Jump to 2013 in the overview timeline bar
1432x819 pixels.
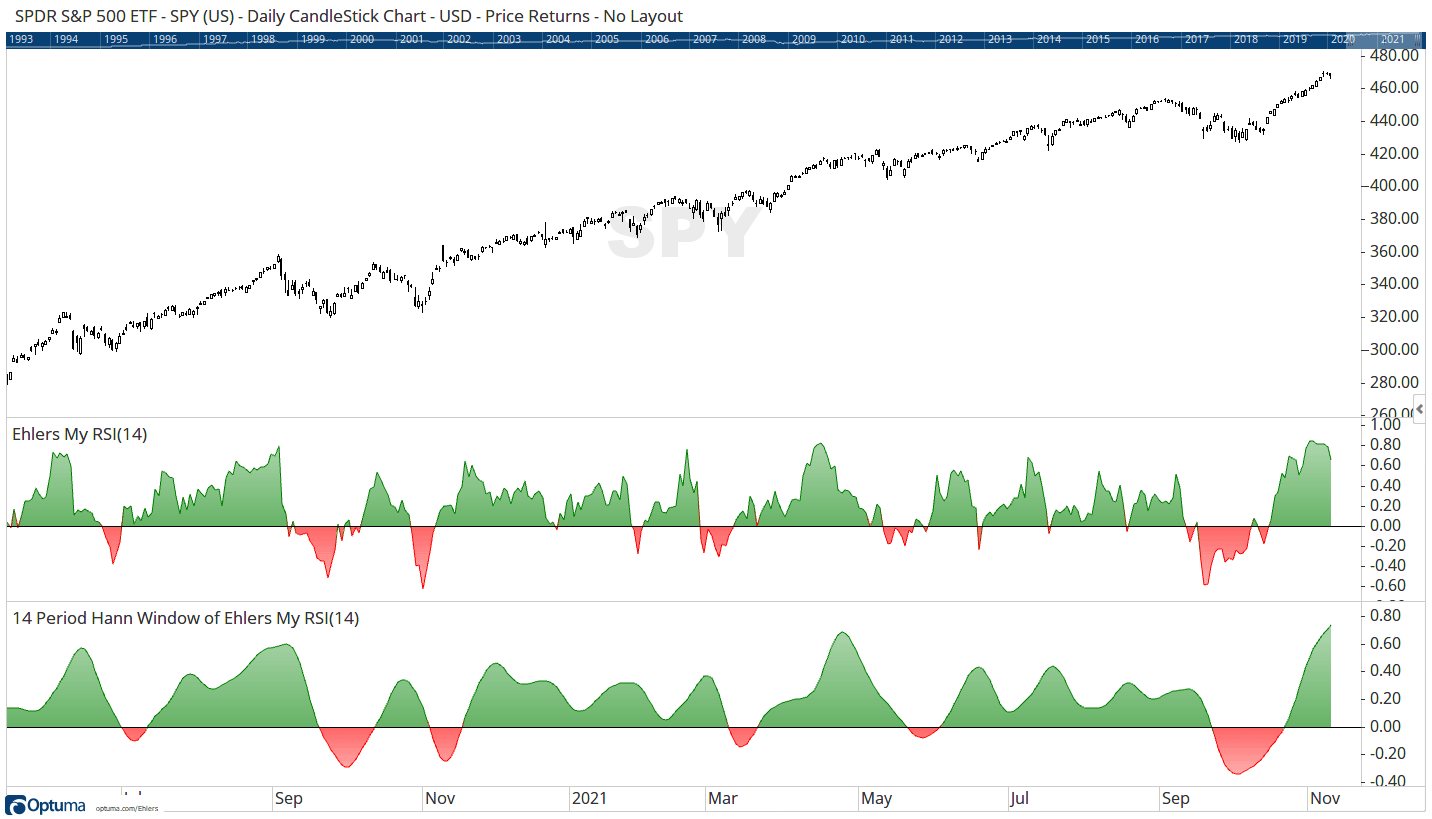click(999, 39)
